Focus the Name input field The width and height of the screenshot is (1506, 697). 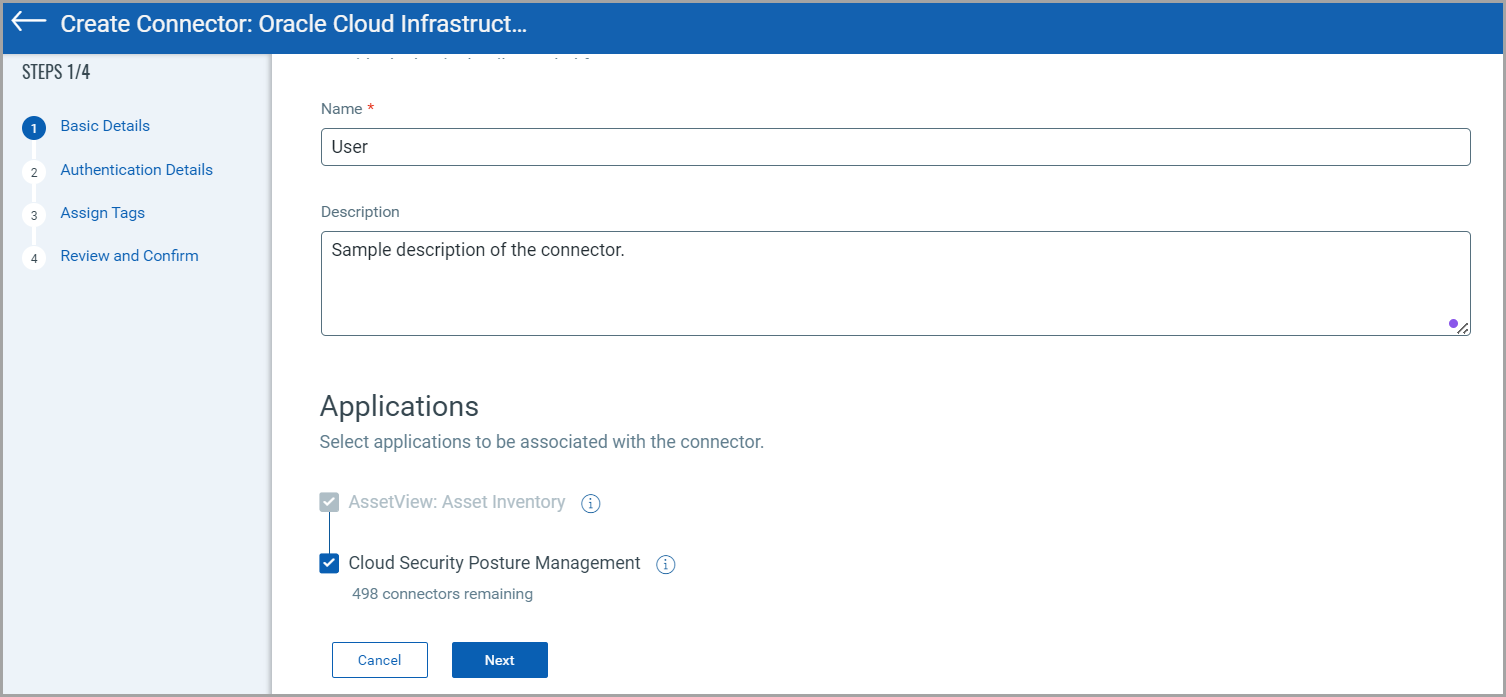pyautogui.click(x=895, y=147)
